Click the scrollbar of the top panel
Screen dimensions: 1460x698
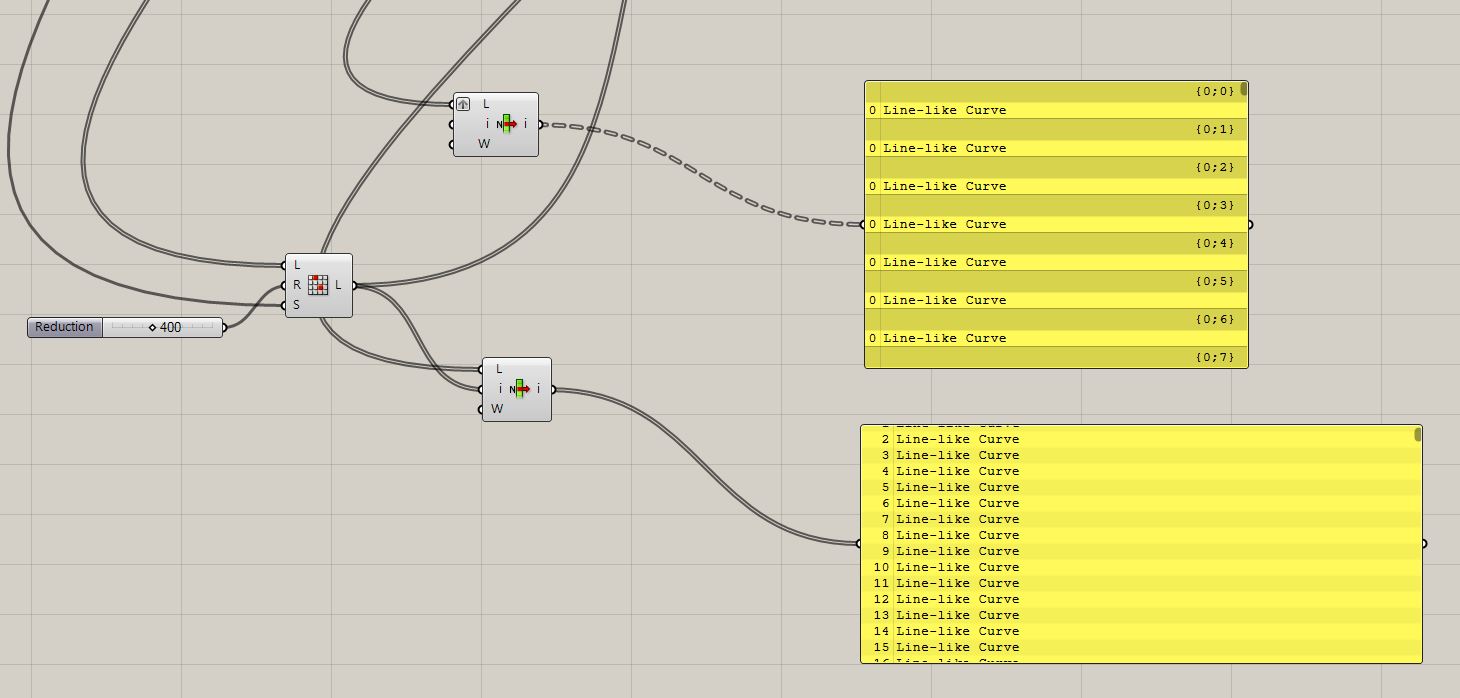coord(1242,90)
